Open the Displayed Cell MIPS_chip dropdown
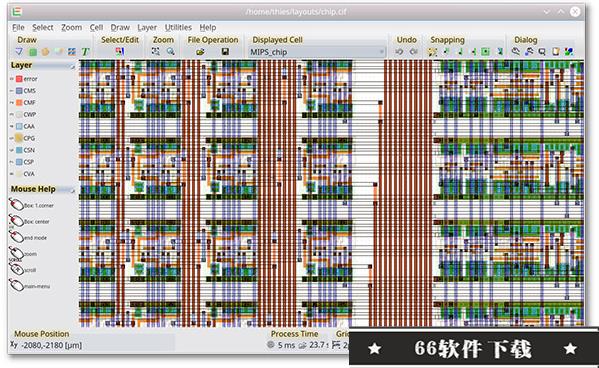The image size is (599, 368). tap(317, 52)
